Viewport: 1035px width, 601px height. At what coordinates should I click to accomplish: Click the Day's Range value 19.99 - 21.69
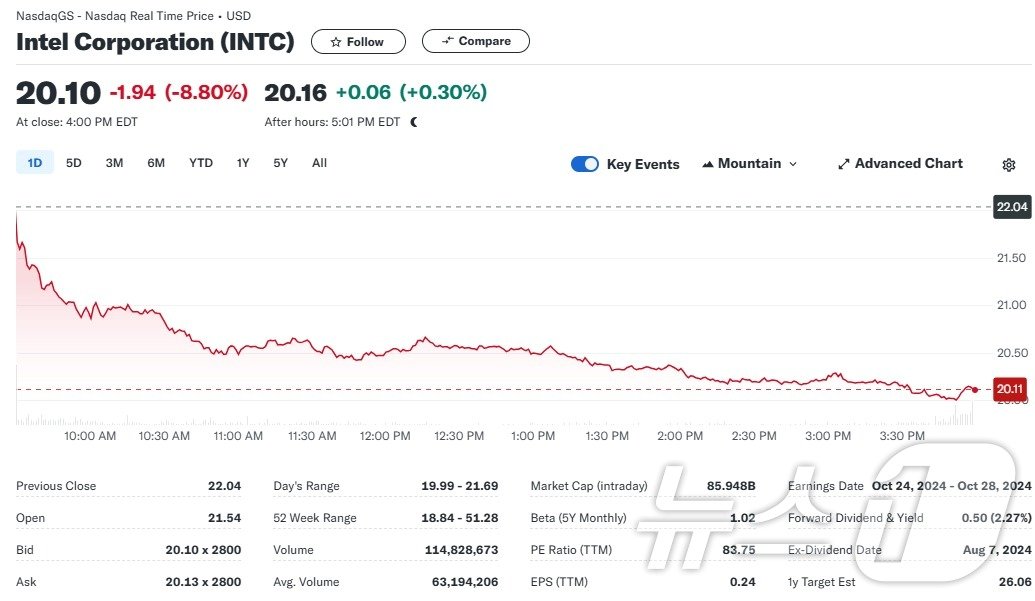459,486
